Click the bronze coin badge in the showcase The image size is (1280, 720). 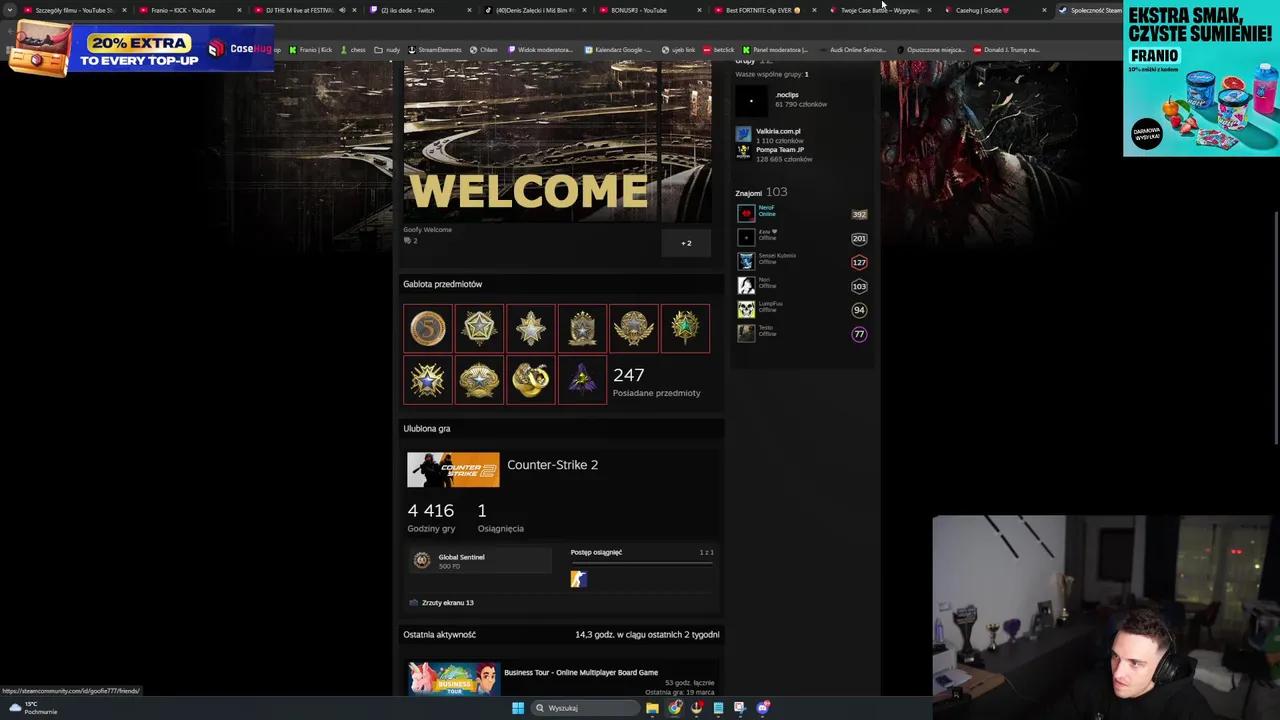point(427,328)
